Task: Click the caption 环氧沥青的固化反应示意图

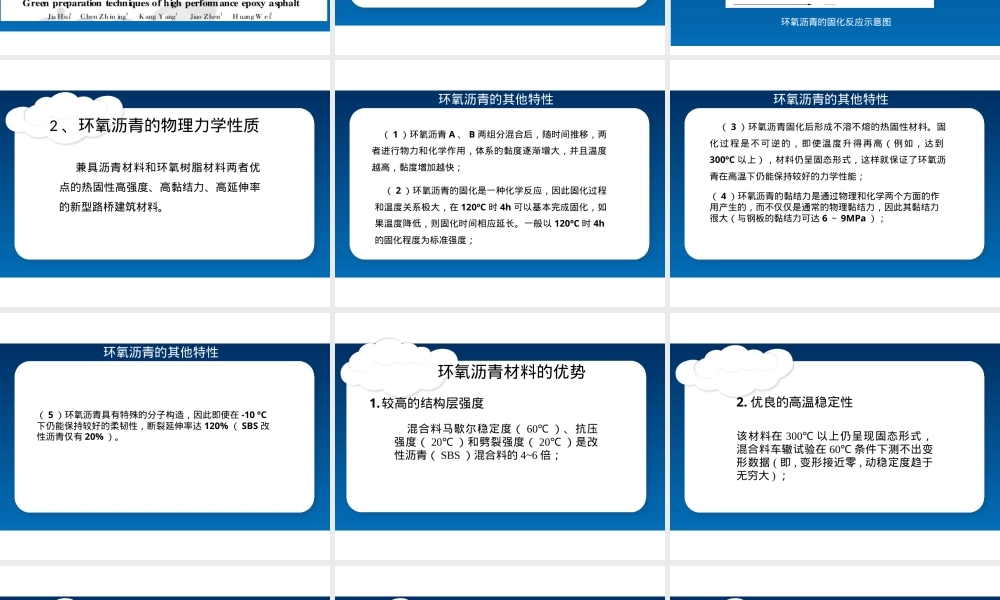Action: click(x=835, y=22)
